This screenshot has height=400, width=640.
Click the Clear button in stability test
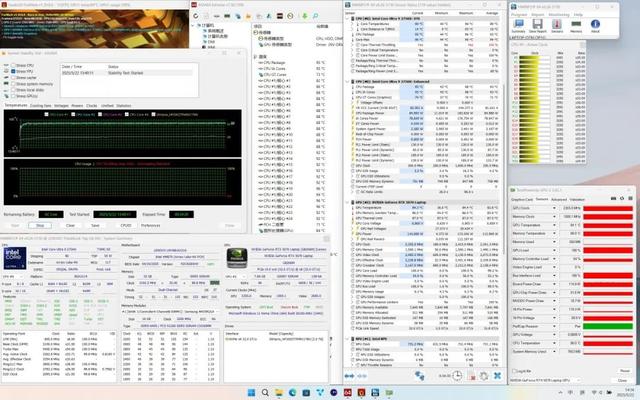point(70,225)
